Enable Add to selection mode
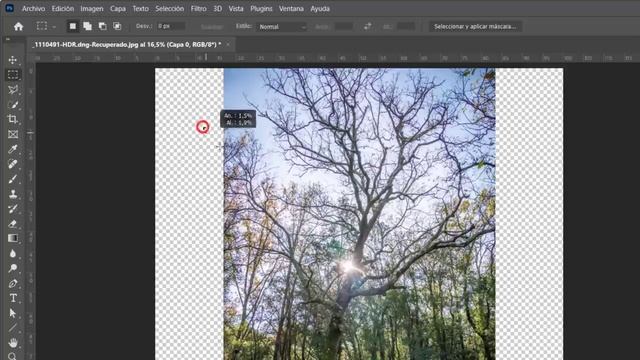The height and width of the screenshot is (360, 640). pyautogui.click(x=87, y=26)
